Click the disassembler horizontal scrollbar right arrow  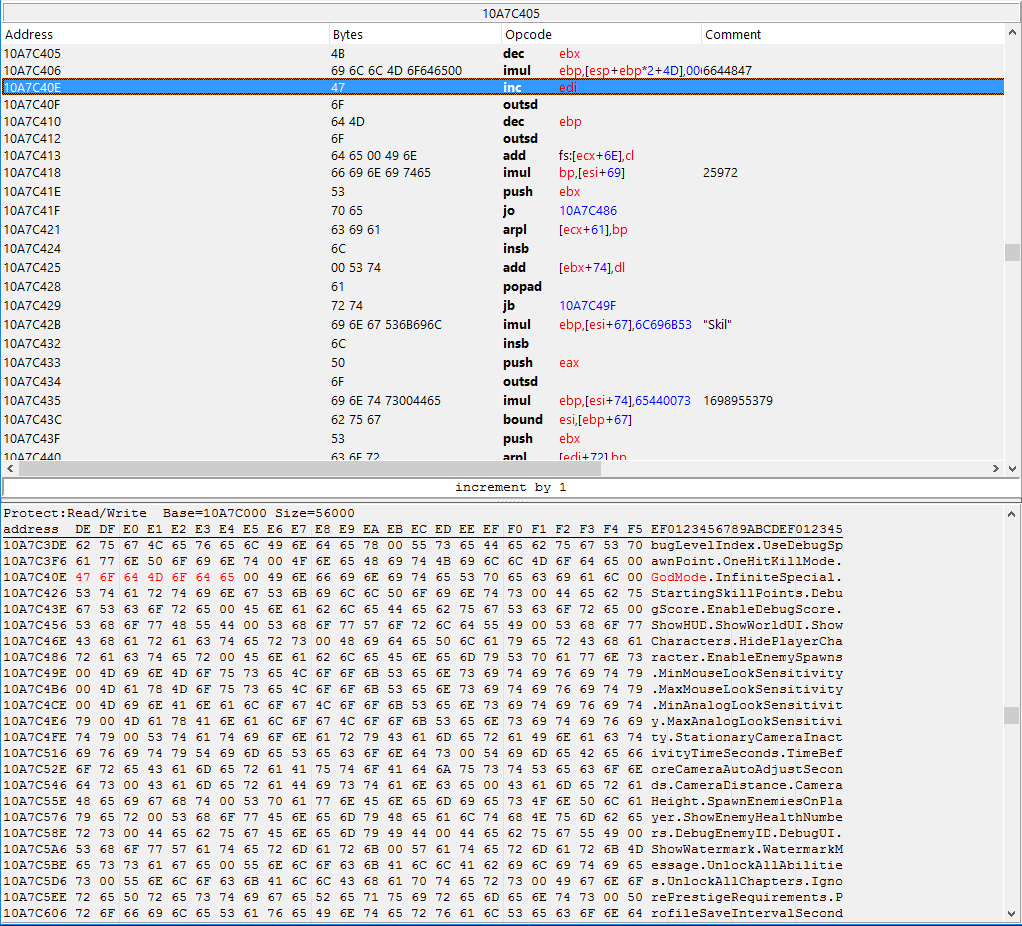pos(995,468)
